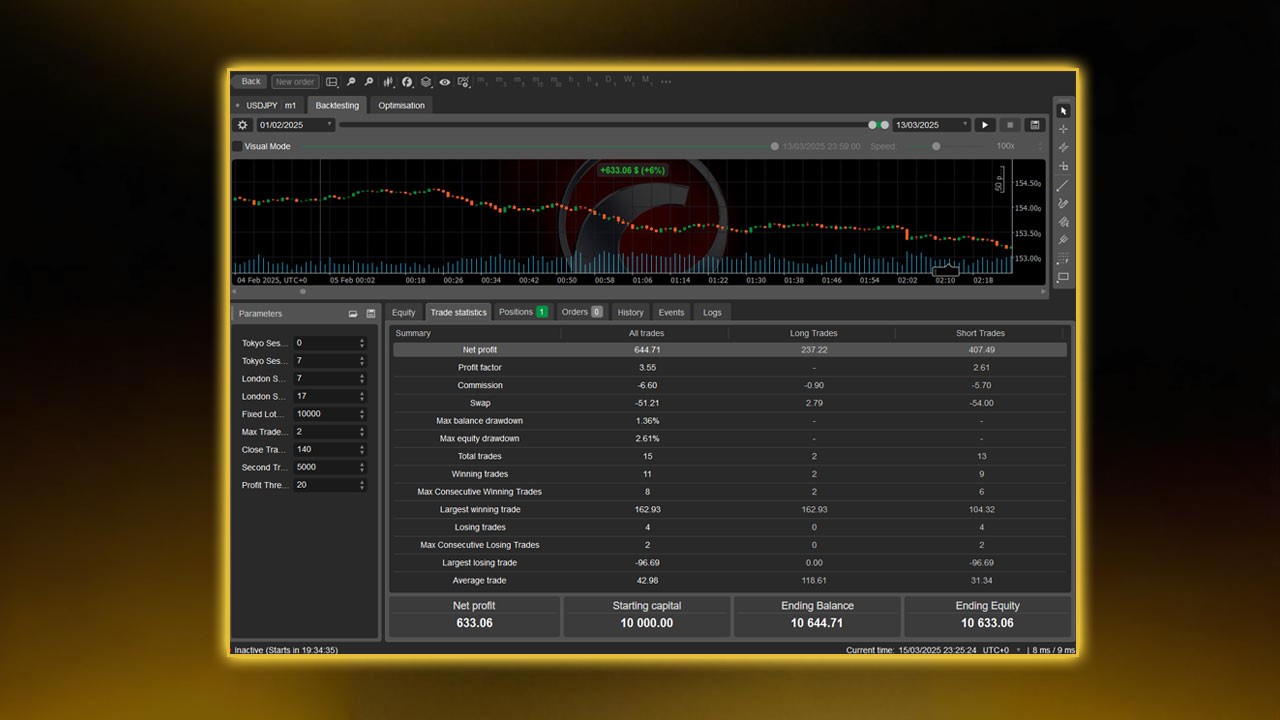
Task: Adjust the backtest Speed slider
Action: click(936, 146)
